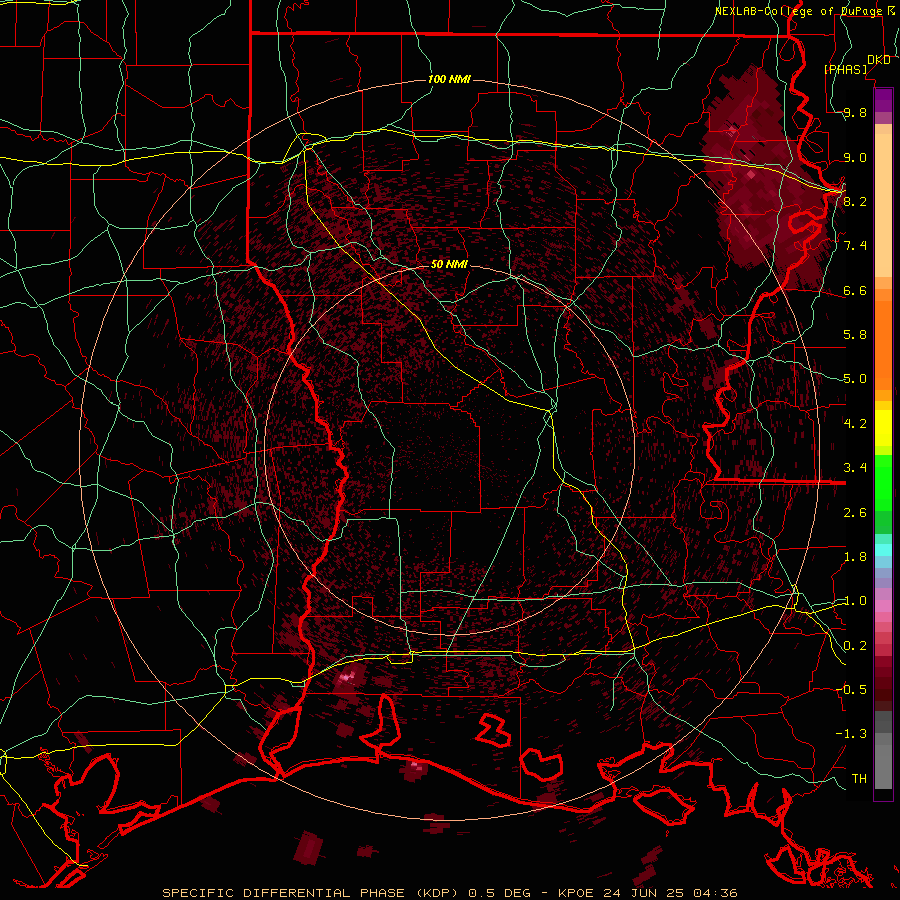Click the Specific Differential Phase caption text
The width and height of the screenshot is (900, 900).
pos(449,893)
